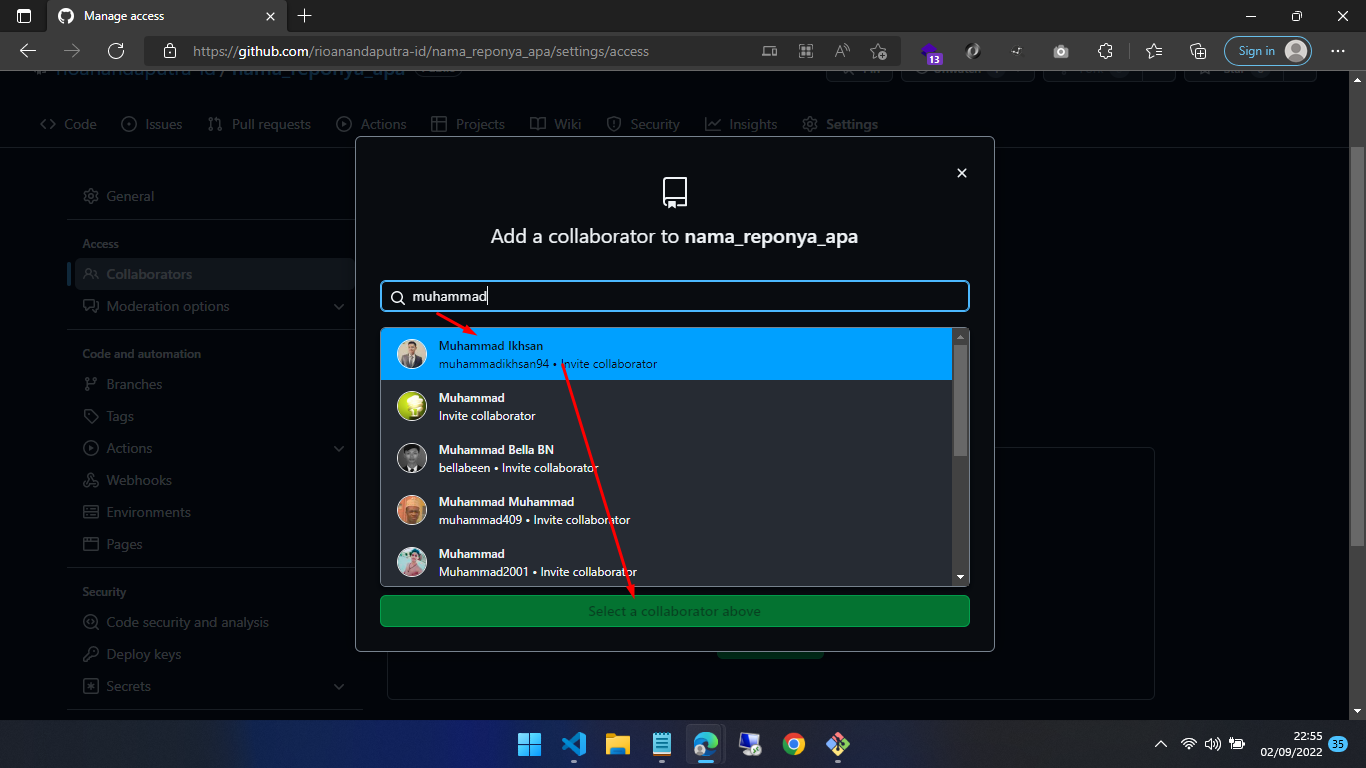
Task: Select the Muhammad result with green avatar
Action: [666, 406]
